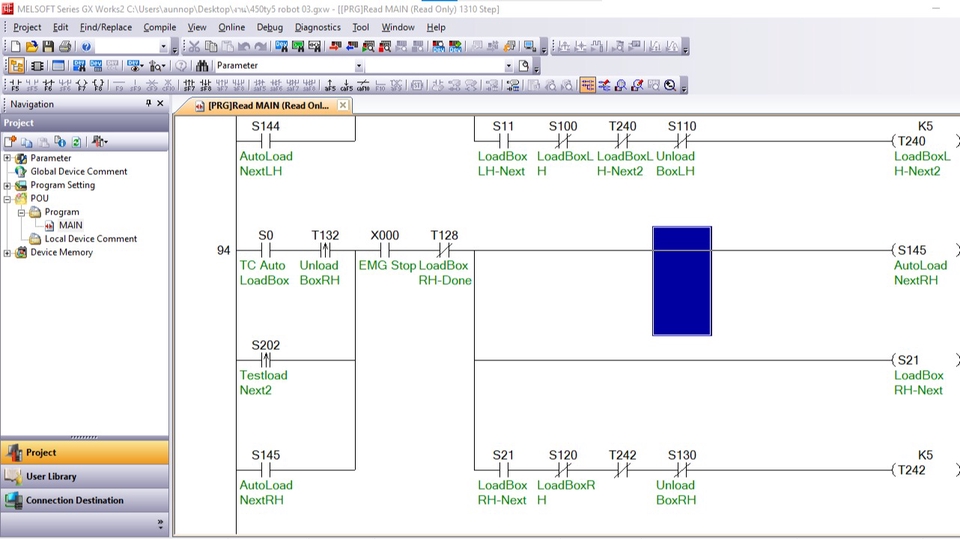
Task: Click the Open project folder icon
Action: [x=32, y=47]
